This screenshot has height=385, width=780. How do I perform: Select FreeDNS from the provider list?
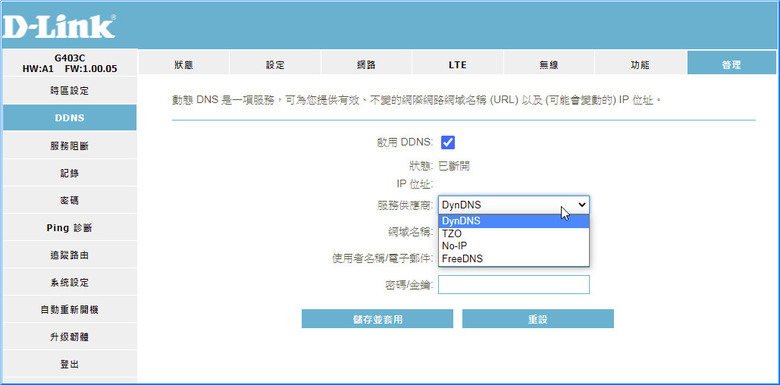point(514,258)
